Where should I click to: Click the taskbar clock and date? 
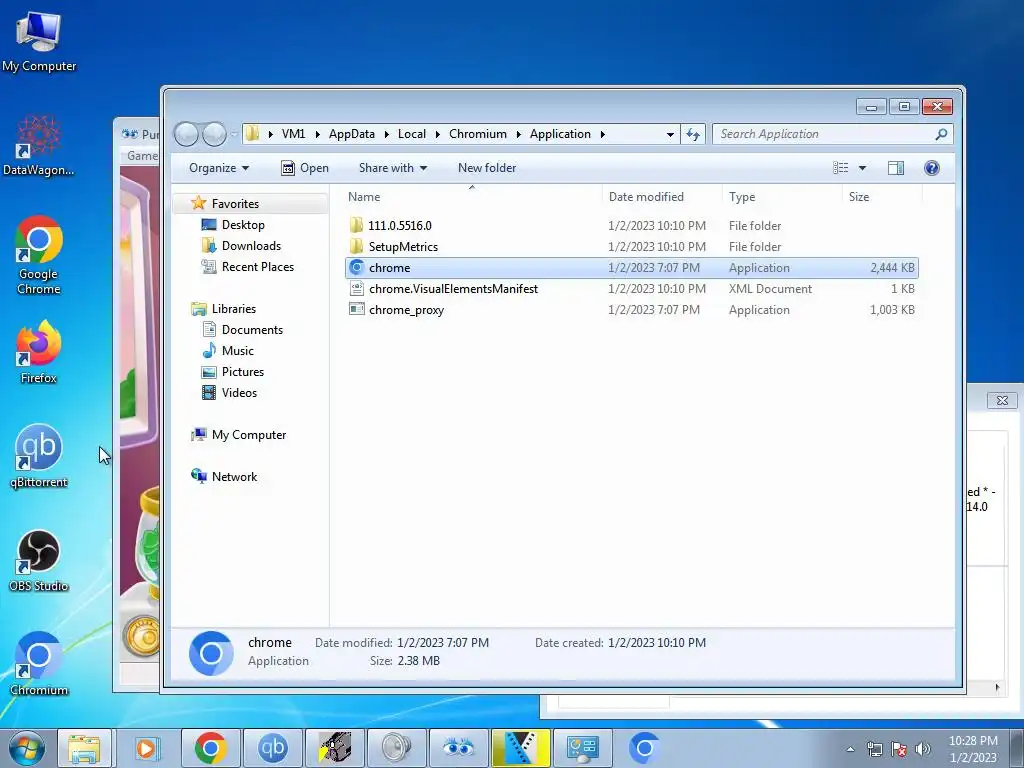point(972,749)
